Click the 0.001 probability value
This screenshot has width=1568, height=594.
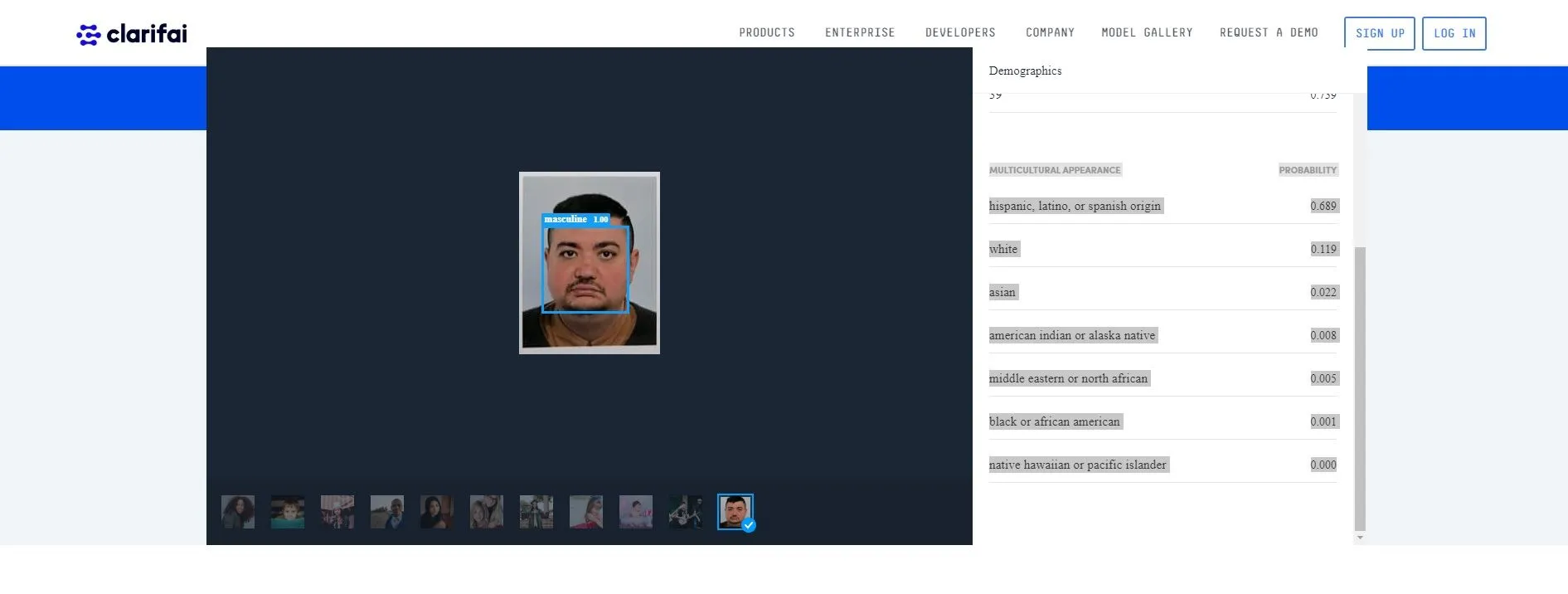tap(1323, 421)
